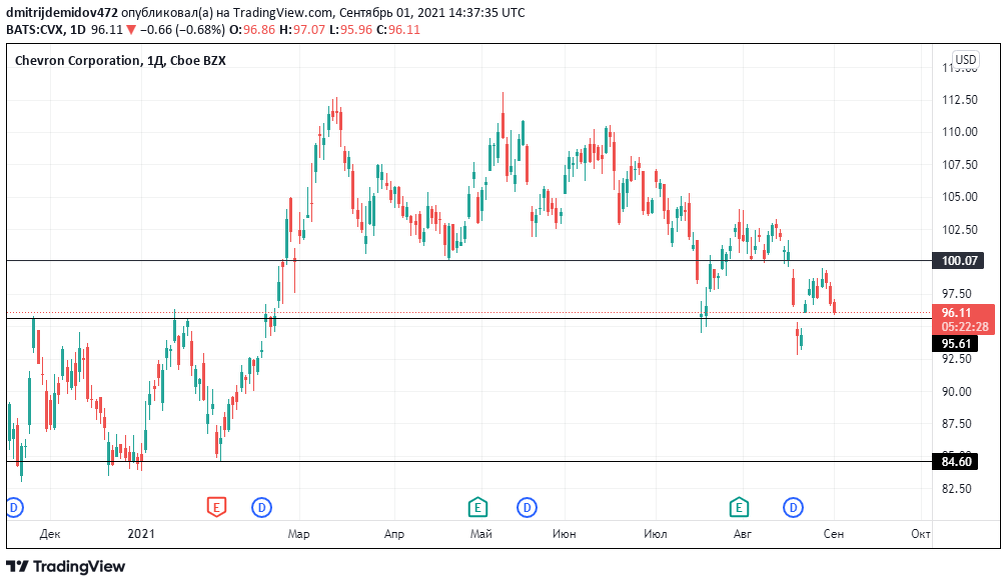Screen dimensions: 1007x585
Task: Click the TradingView logo at the bottom
Action: tap(66, 566)
